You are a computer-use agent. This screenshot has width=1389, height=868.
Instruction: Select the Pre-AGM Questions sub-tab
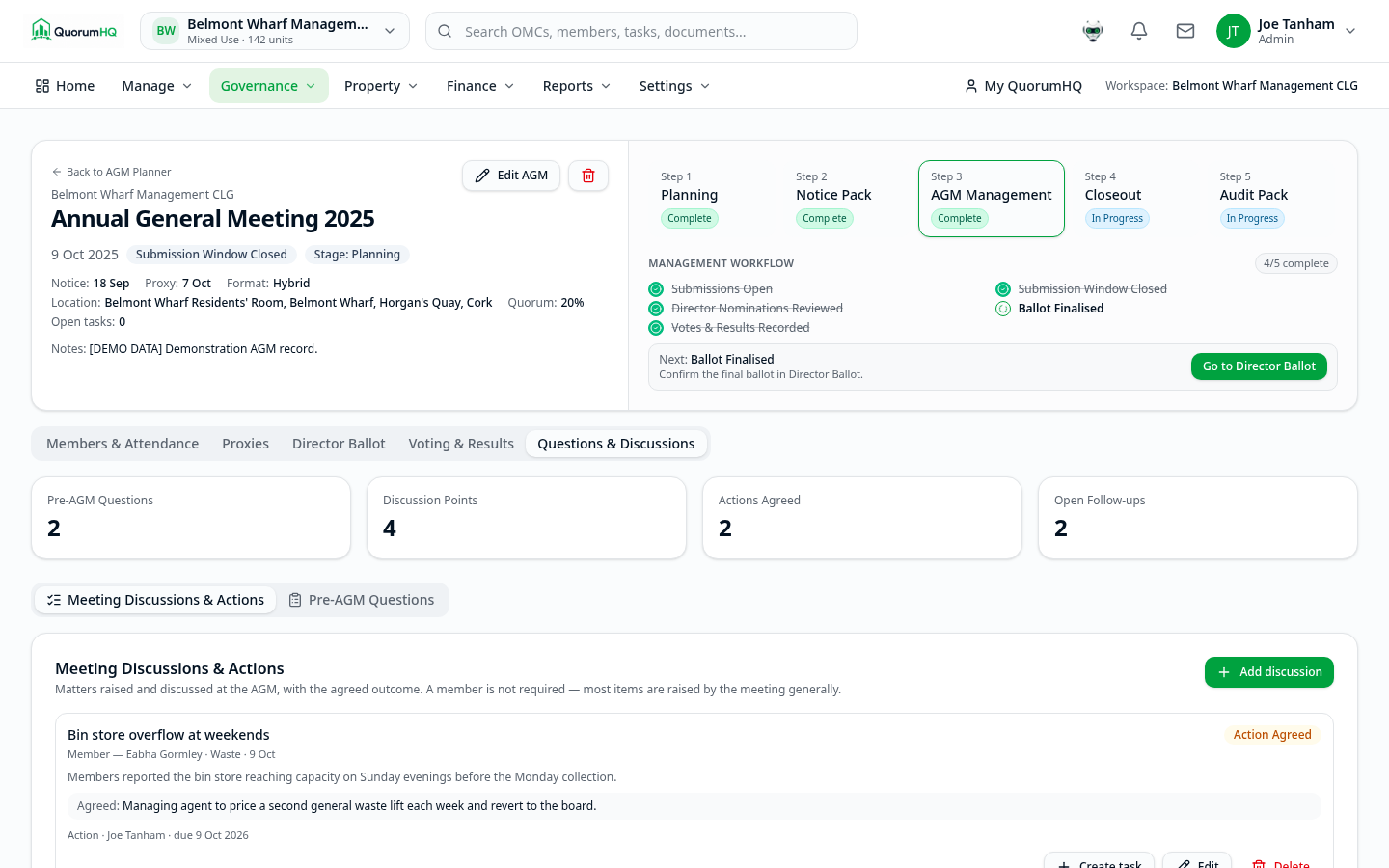(x=362, y=600)
